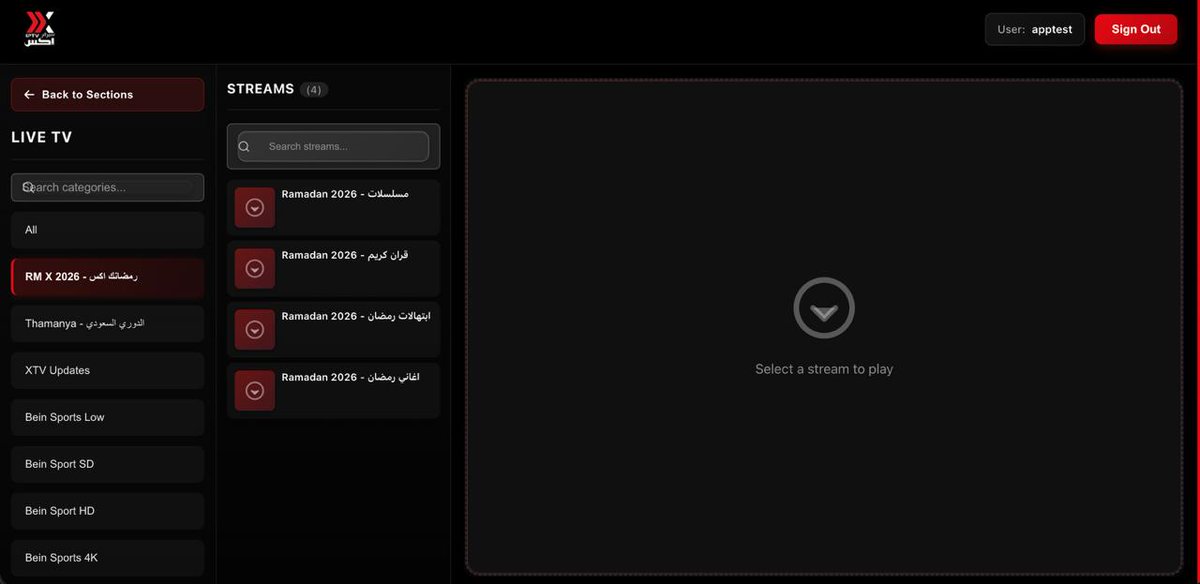Image resolution: width=1200 pixels, height=584 pixels.
Task: Choose the Bein Sport SD category
Action: coord(108,465)
